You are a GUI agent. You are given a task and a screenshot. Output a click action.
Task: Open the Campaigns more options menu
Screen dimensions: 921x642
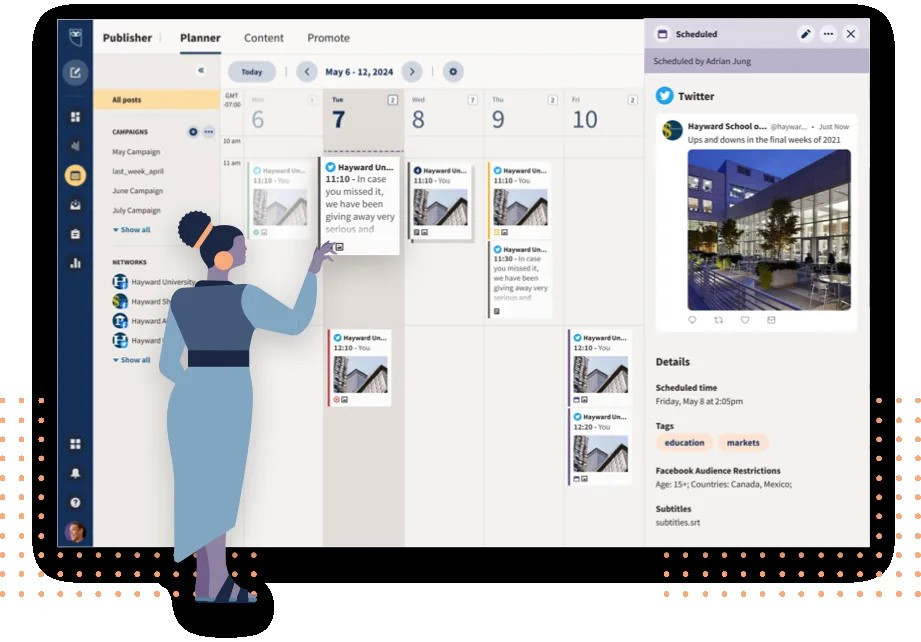tap(209, 132)
